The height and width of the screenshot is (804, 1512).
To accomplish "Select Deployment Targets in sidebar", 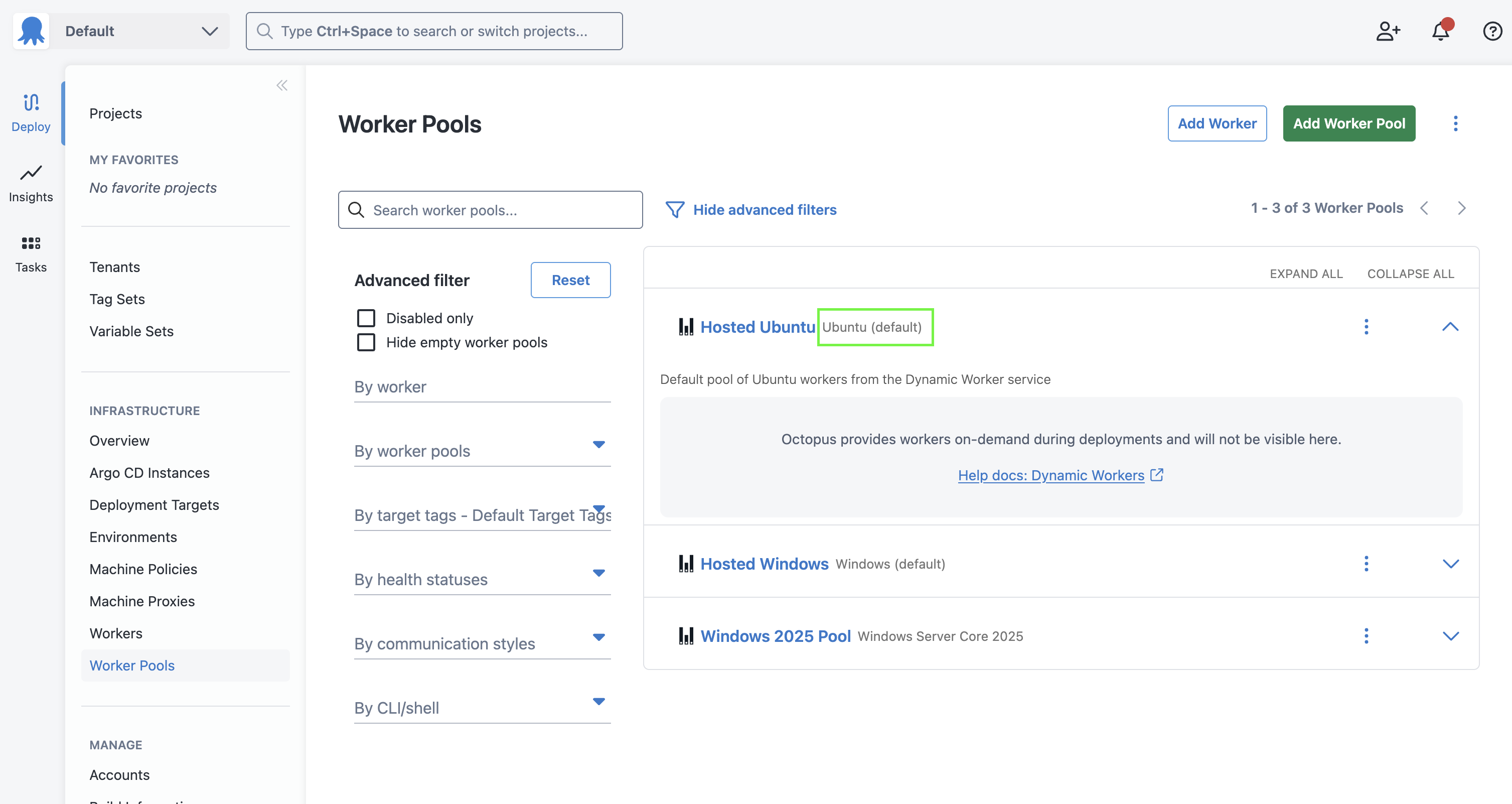I will pyautogui.click(x=155, y=505).
